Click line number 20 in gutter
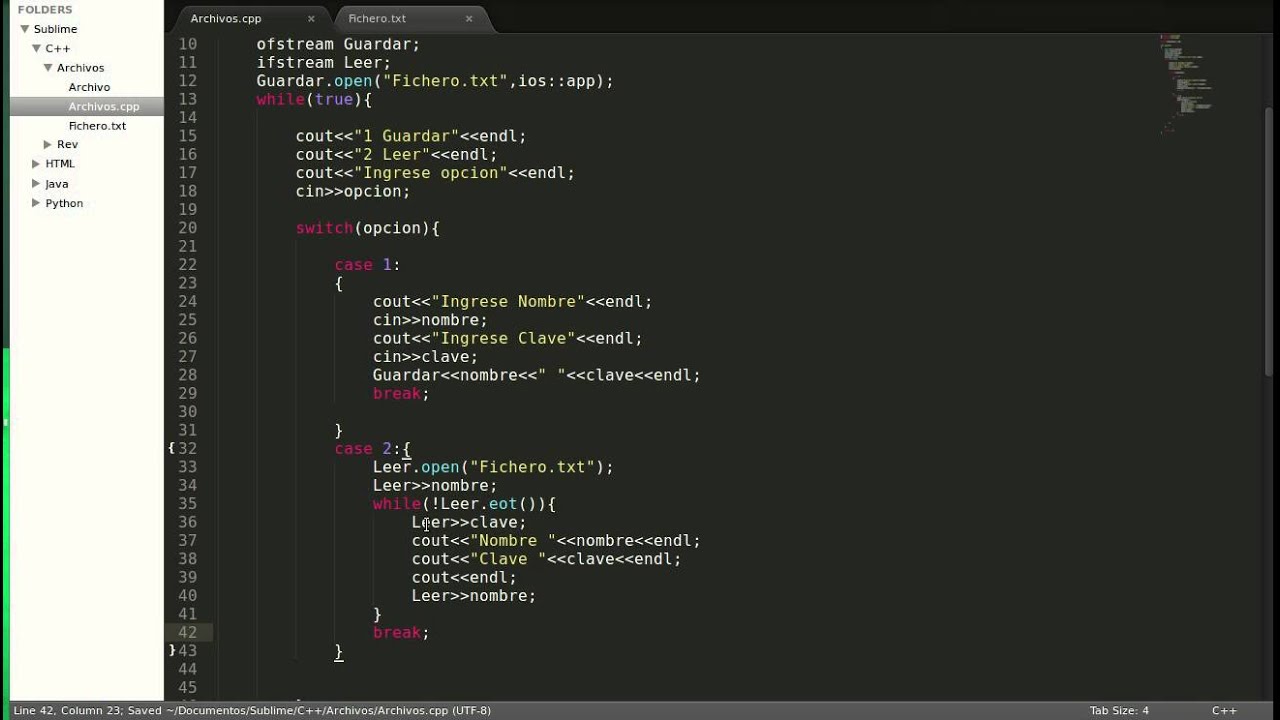This screenshot has height=720, width=1280. click(187, 228)
